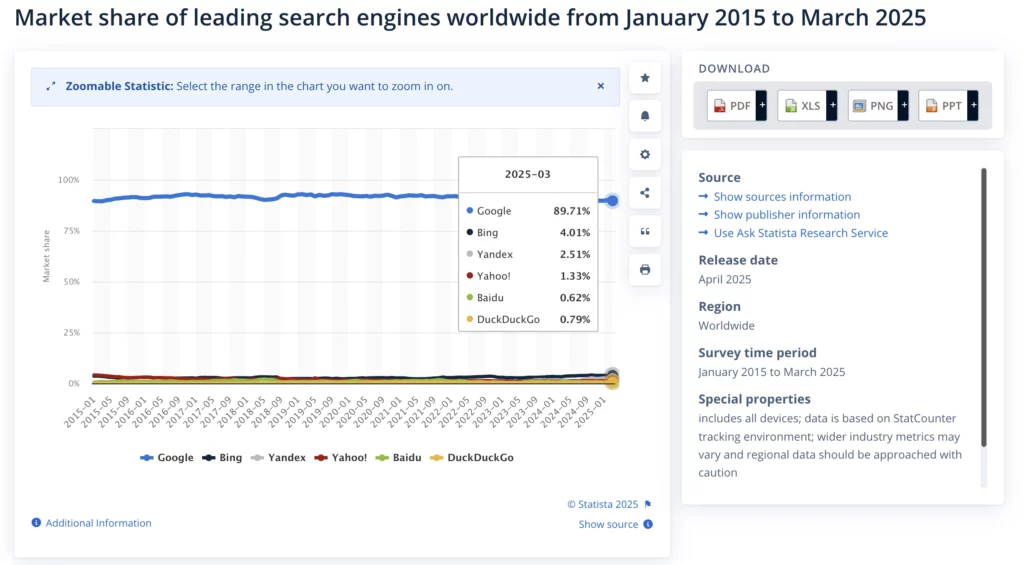Image resolution: width=1024 pixels, height=565 pixels.
Task: Toggle DuckDuckGo series in chart legend
Action: [x=472, y=458]
